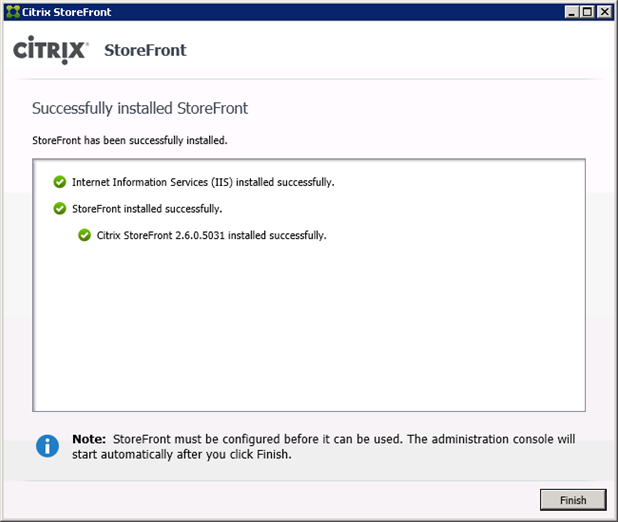Screen dimensions: 618x522
Task: Click the bold 'Note:' label
Action: click(x=89, y=439)
